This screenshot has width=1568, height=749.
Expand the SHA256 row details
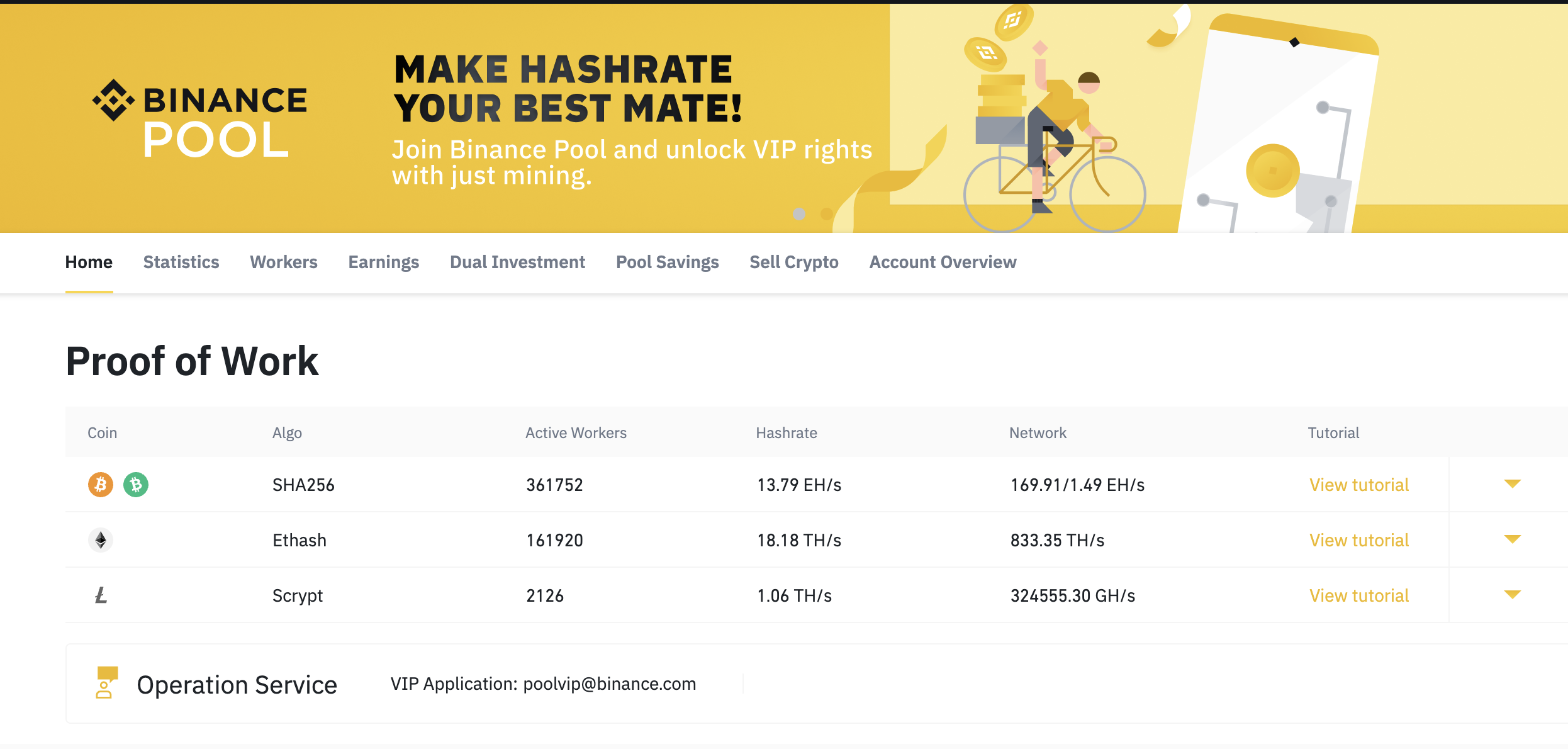pos(1513,484)
